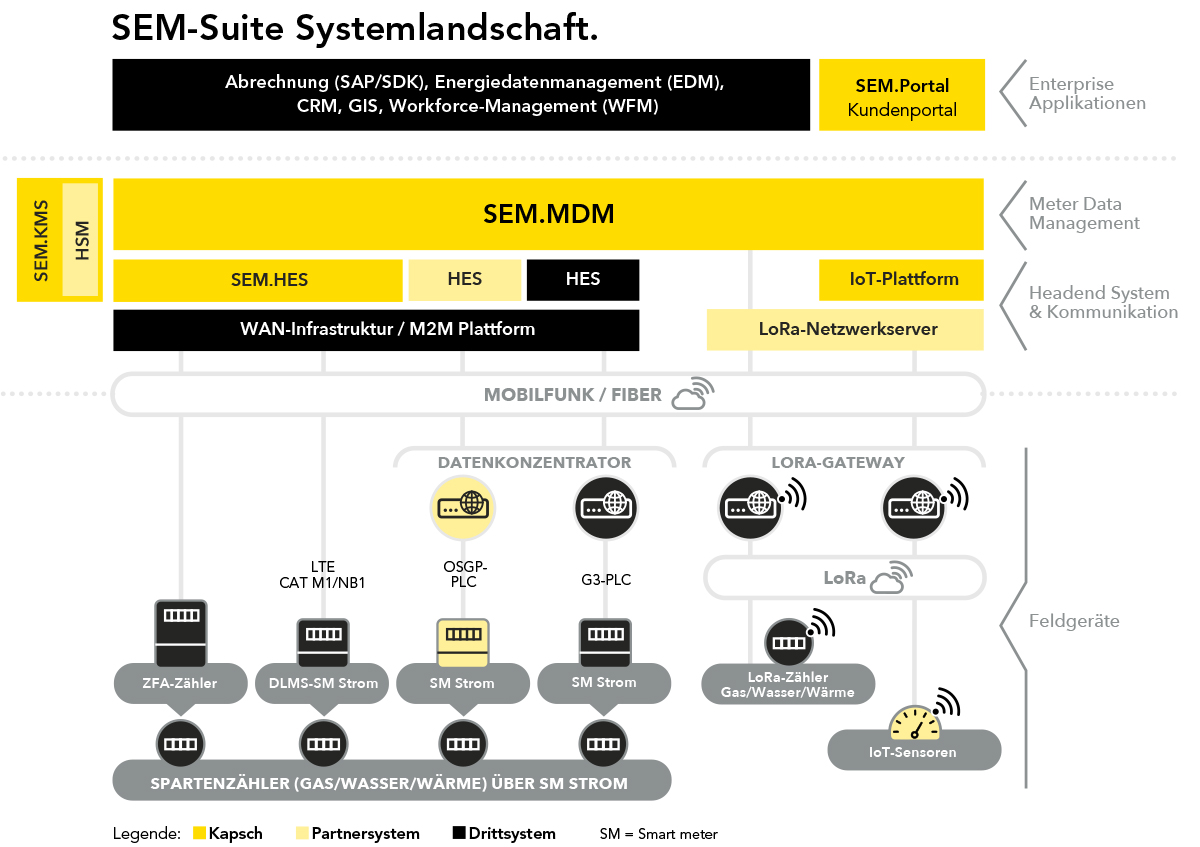Select the second LoRa gateway icon with wifi waves
The width and height of the screenshot is (1200, 847).
click(925, 509)
